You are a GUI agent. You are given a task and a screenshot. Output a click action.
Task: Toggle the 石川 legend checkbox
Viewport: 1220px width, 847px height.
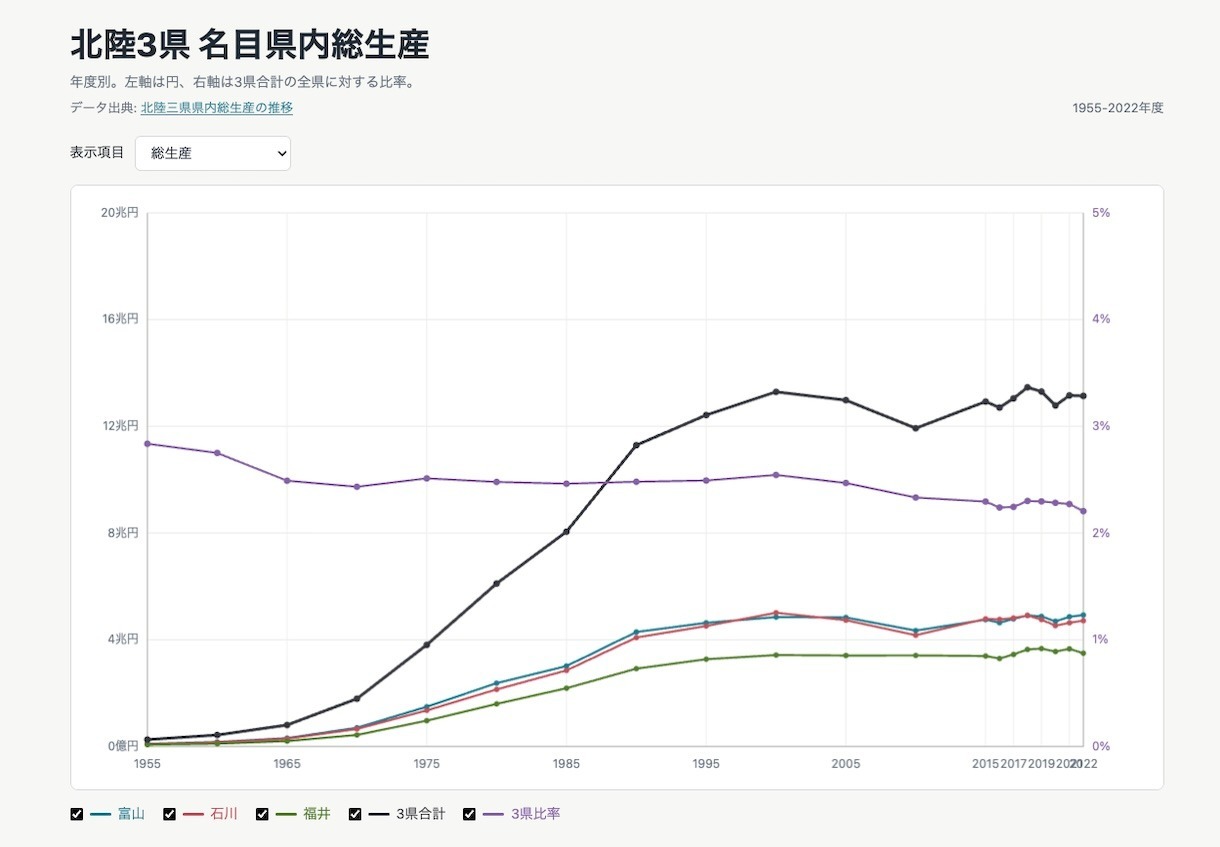coord(170,814)
